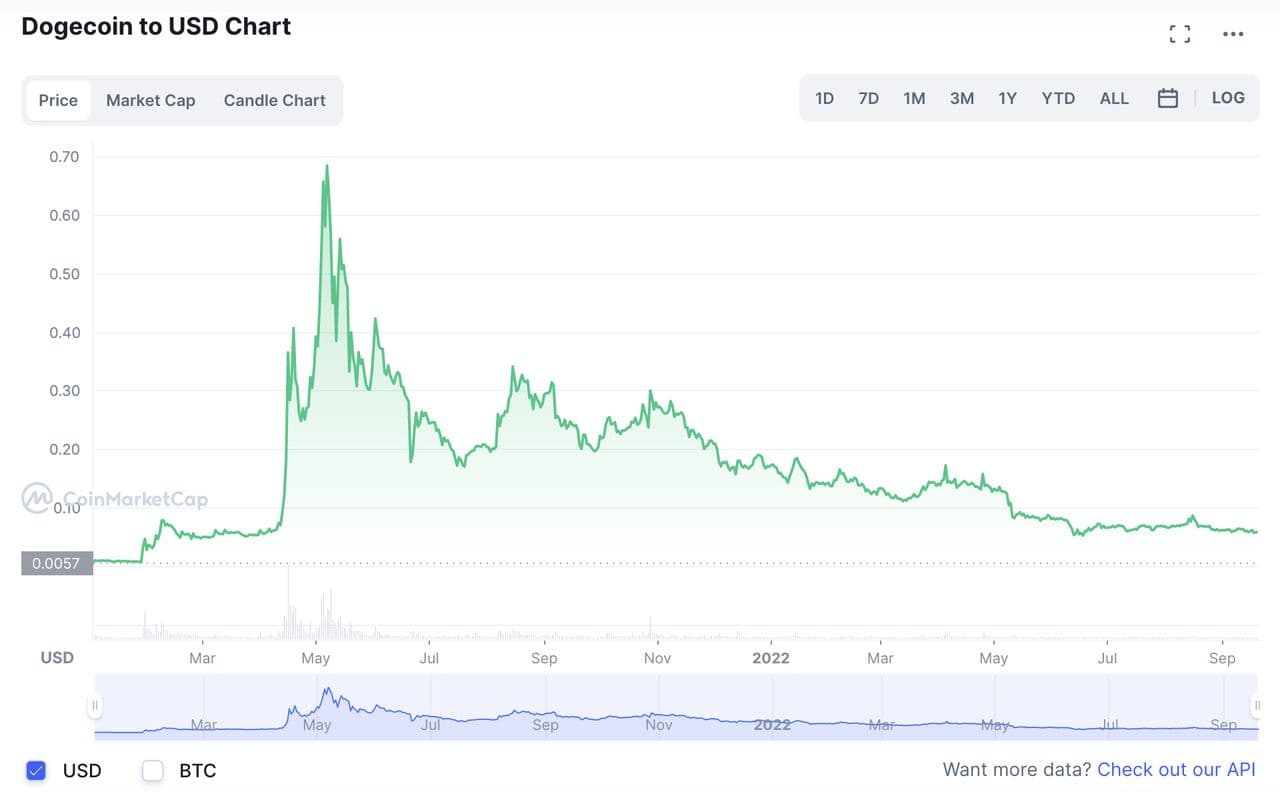Click the right range slider handle
The width and height of the screenshot is (1280, 792).
(x=1257, y=706)
